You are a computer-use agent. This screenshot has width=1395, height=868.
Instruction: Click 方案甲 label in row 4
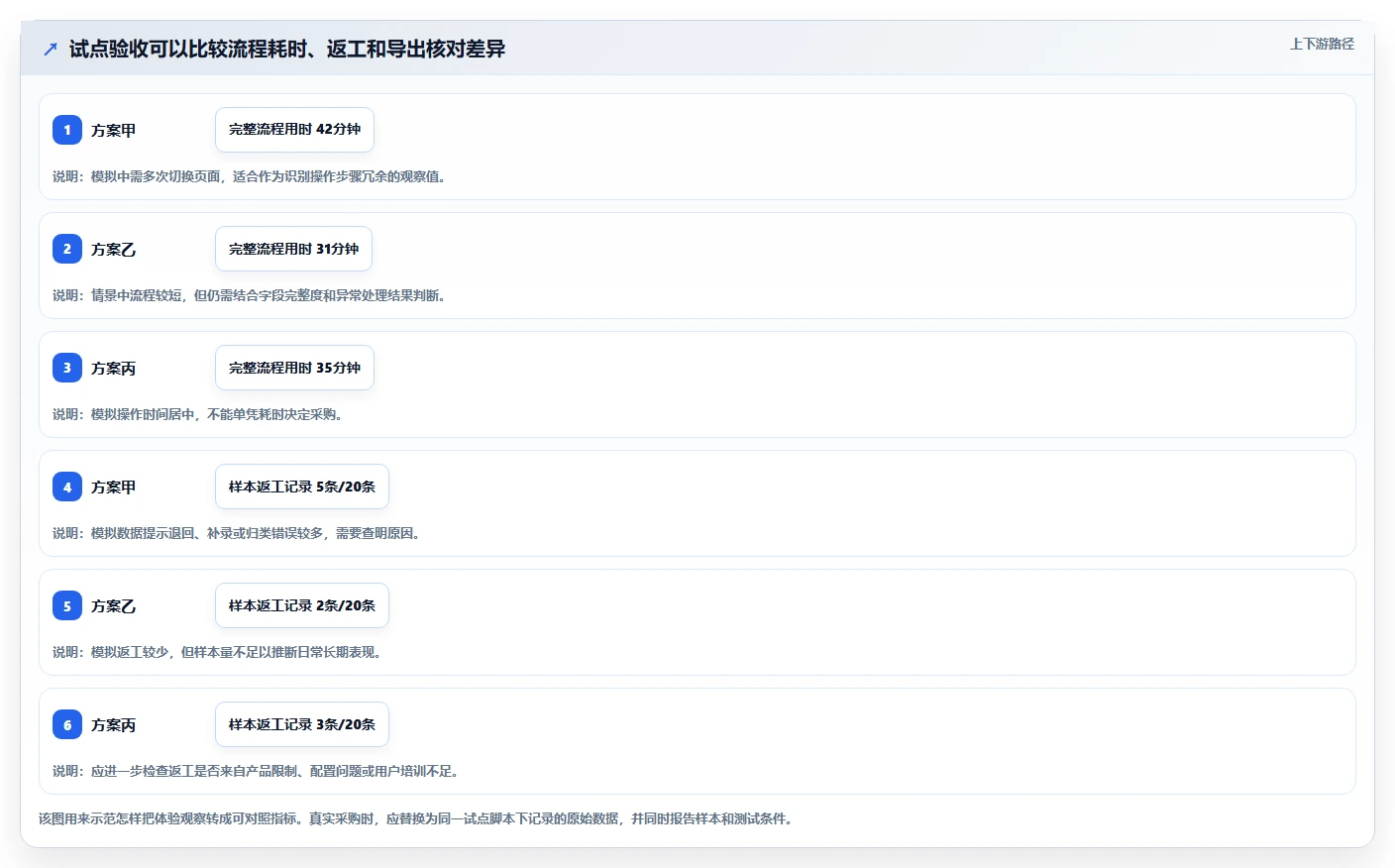click(x=114, y=487)
